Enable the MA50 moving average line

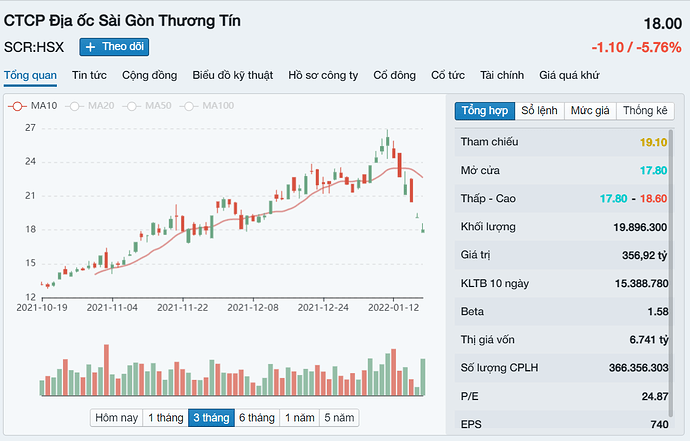150,106
